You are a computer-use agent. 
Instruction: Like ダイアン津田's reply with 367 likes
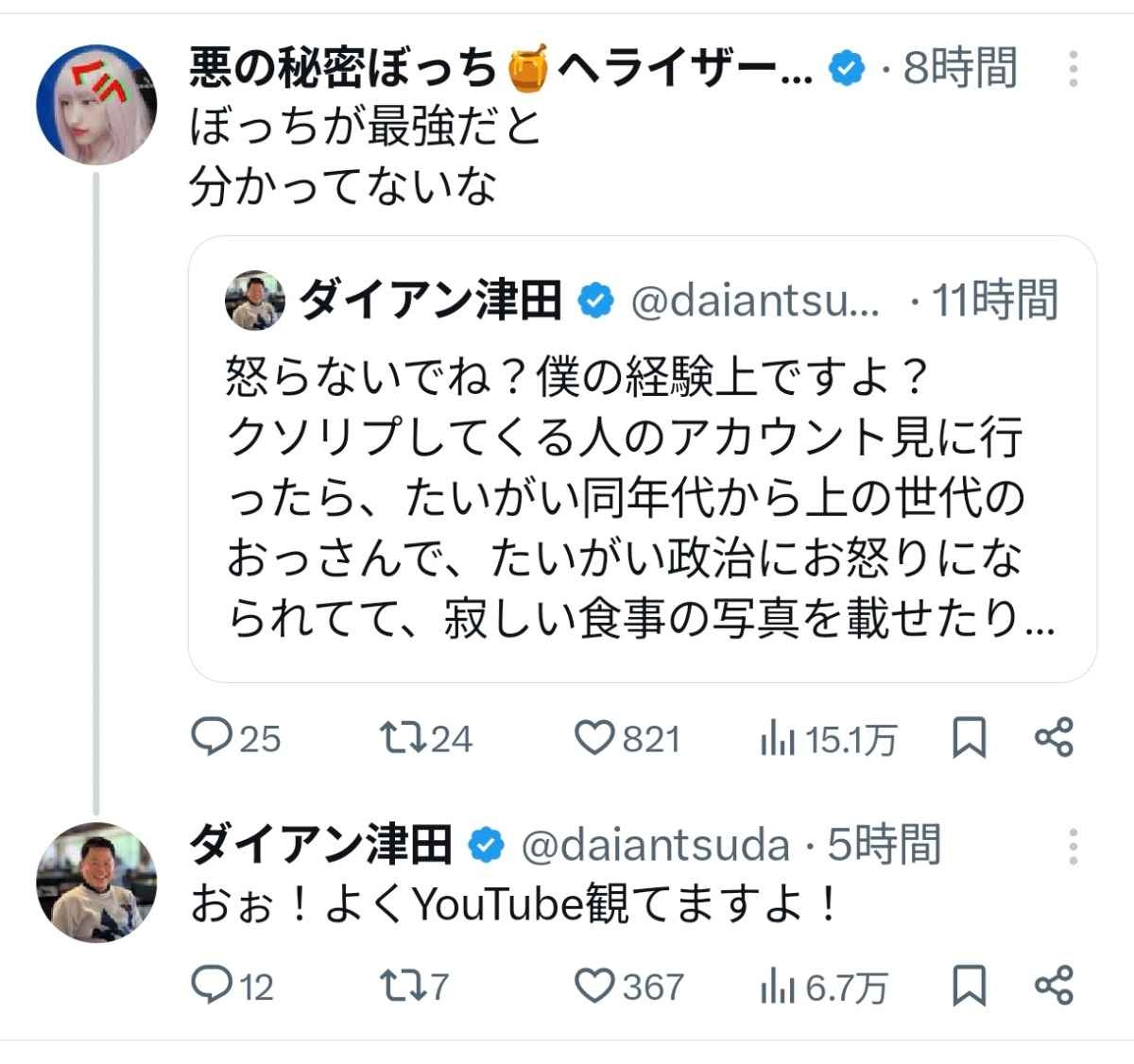(595, 987)
